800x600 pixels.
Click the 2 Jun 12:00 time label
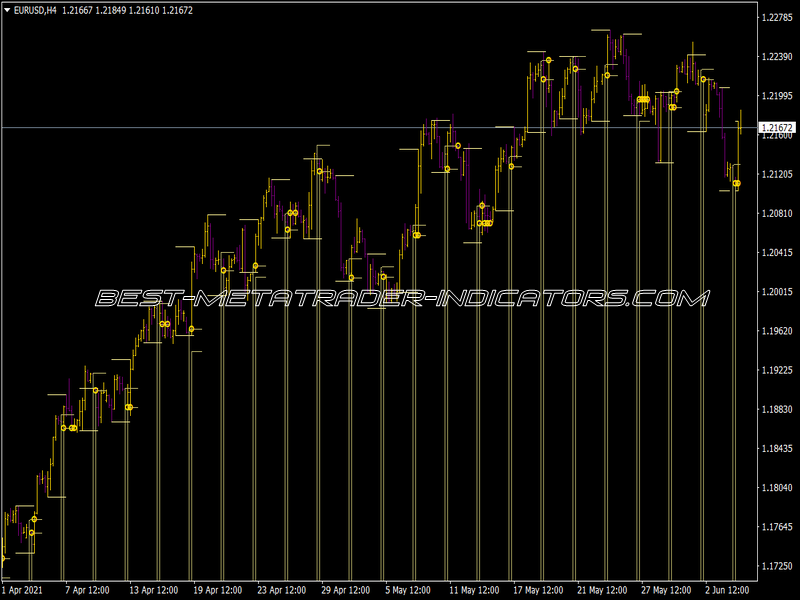tap(727, 590)
